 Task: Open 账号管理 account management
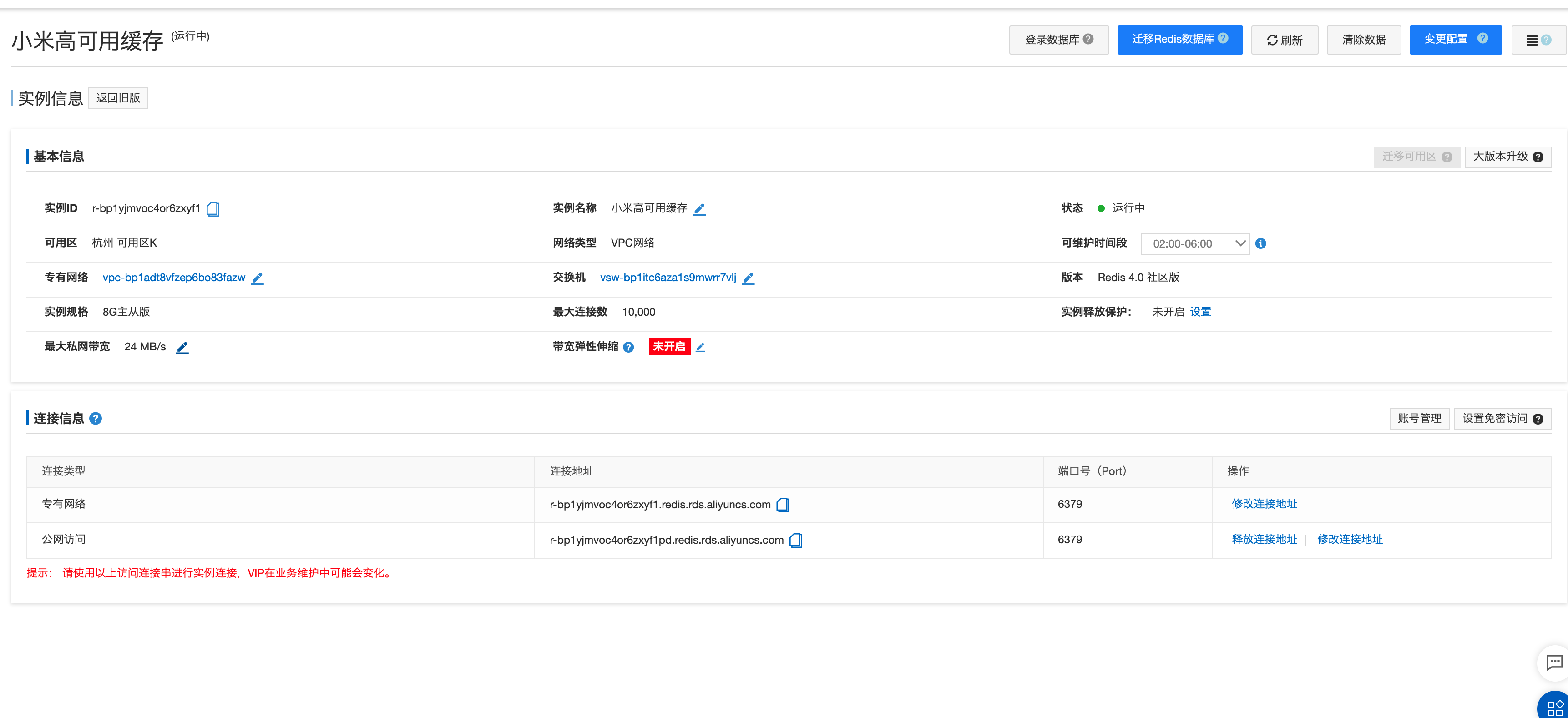coord(1419,418)
